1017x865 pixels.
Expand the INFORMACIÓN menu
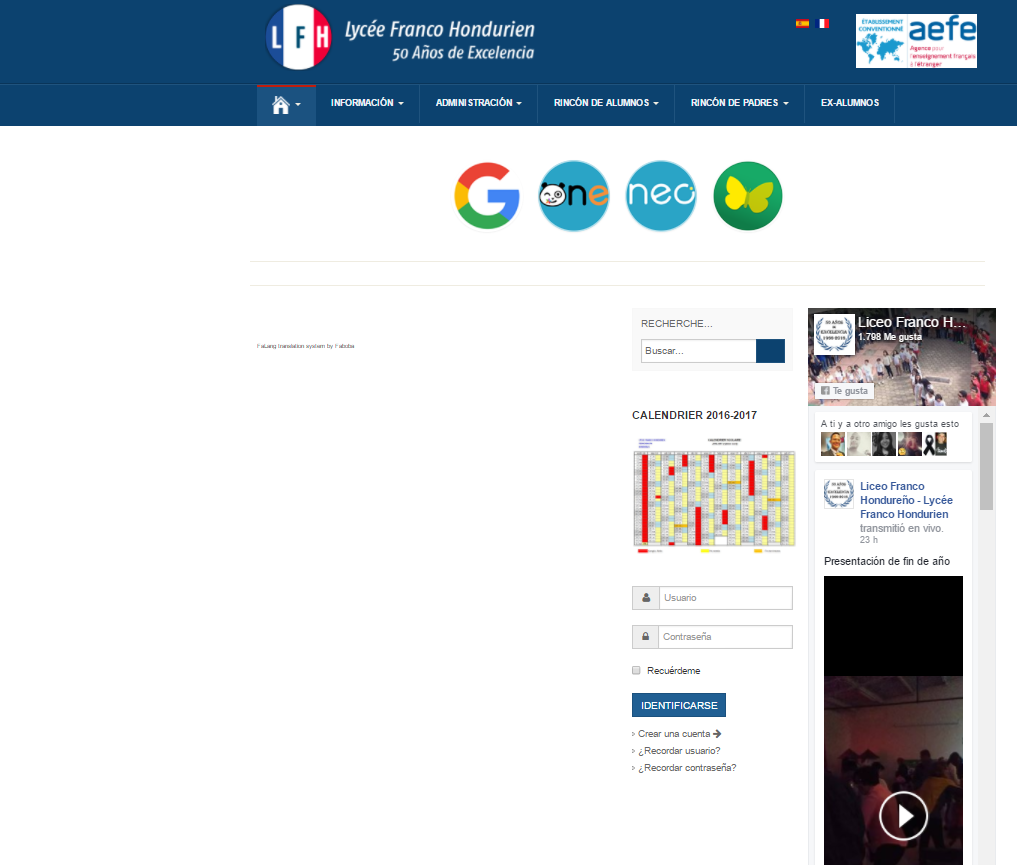pos(367,103)
